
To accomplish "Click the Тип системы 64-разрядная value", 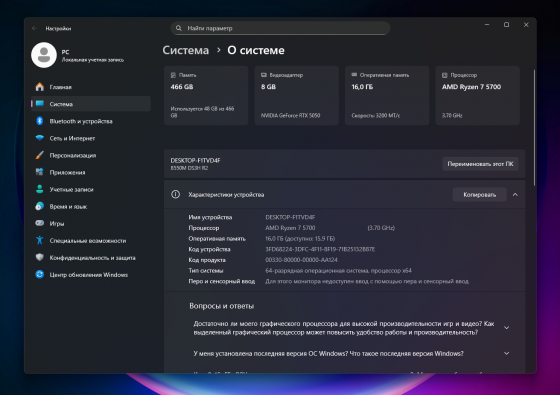I will (338, 271).
